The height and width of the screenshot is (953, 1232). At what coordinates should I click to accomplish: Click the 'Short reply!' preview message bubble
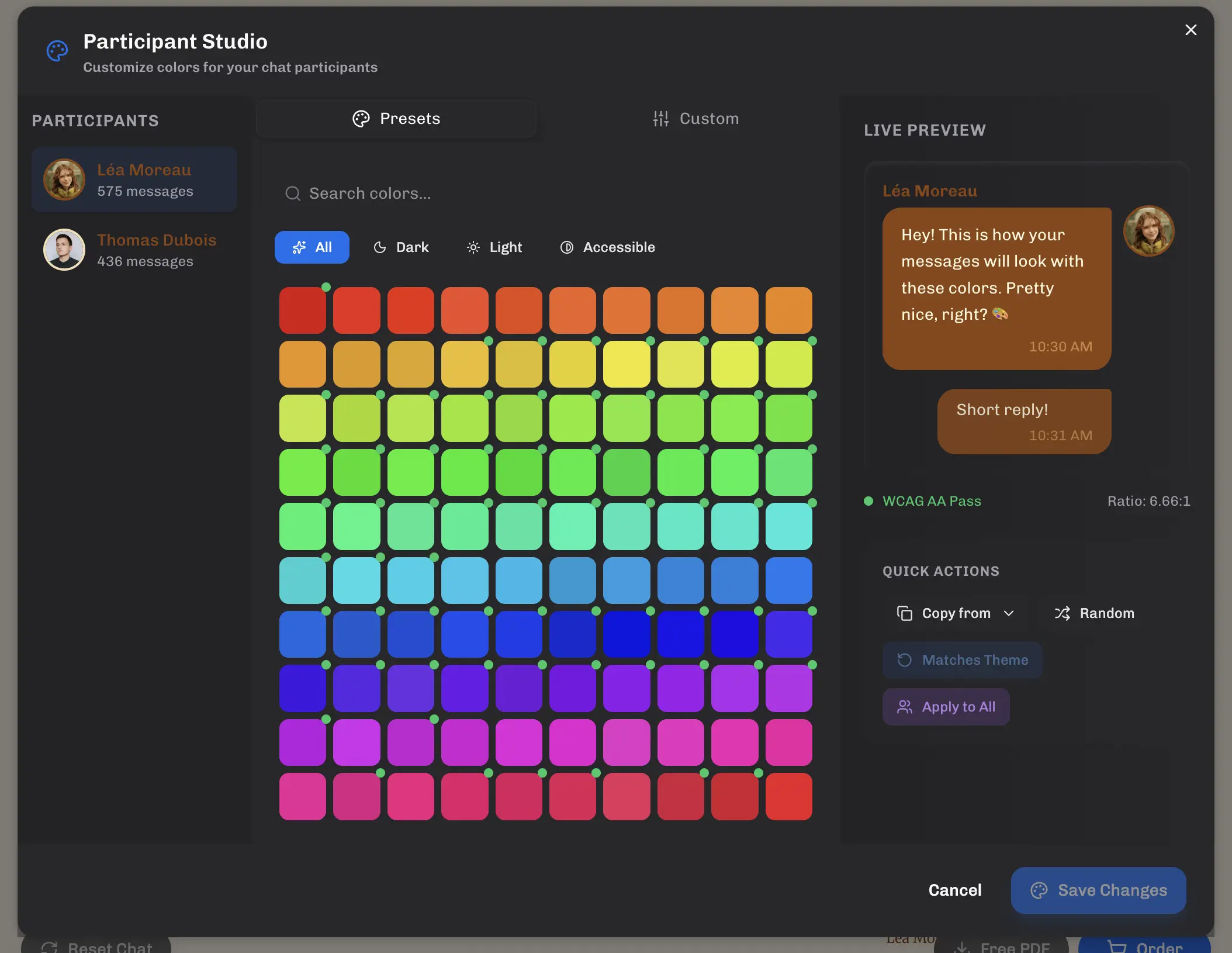coord(1025,422)
